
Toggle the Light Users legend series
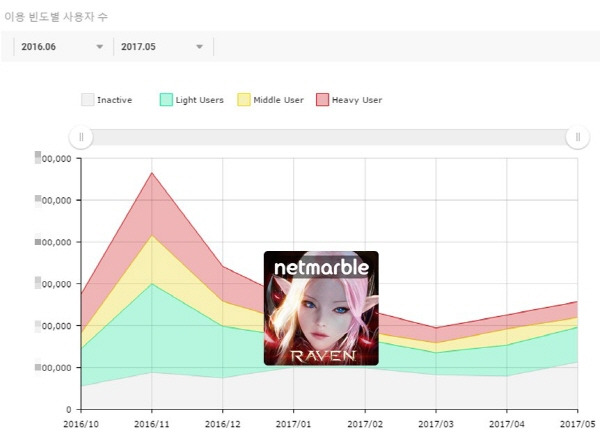[x=192, y=100]
